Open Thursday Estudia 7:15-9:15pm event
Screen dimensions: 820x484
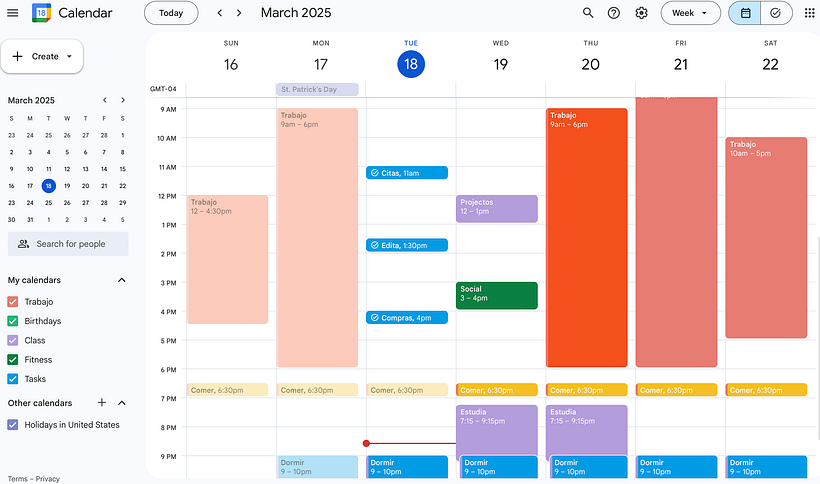(587, 431)
